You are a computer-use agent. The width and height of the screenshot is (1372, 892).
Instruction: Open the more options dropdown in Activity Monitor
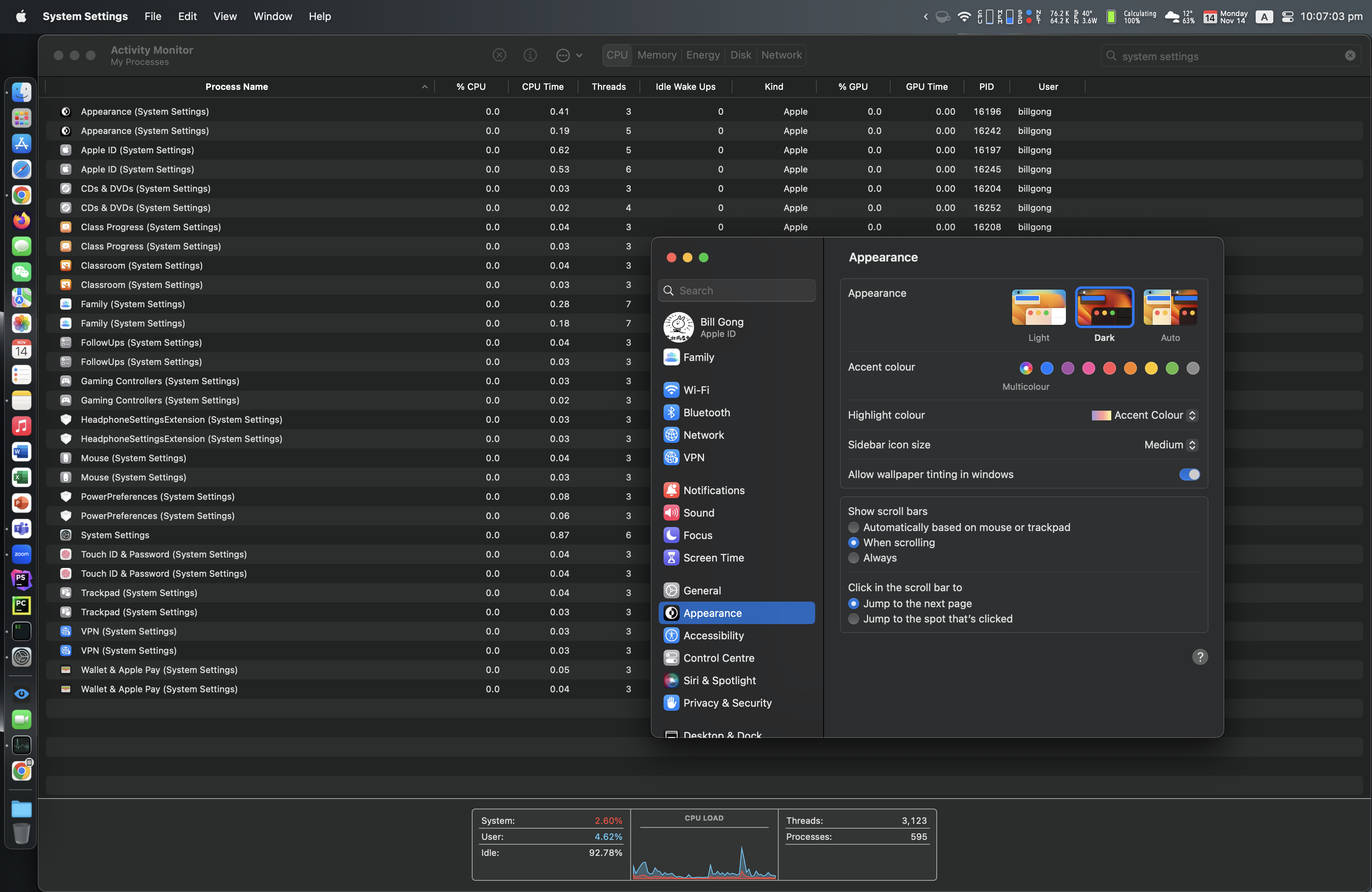coord(570,55)
